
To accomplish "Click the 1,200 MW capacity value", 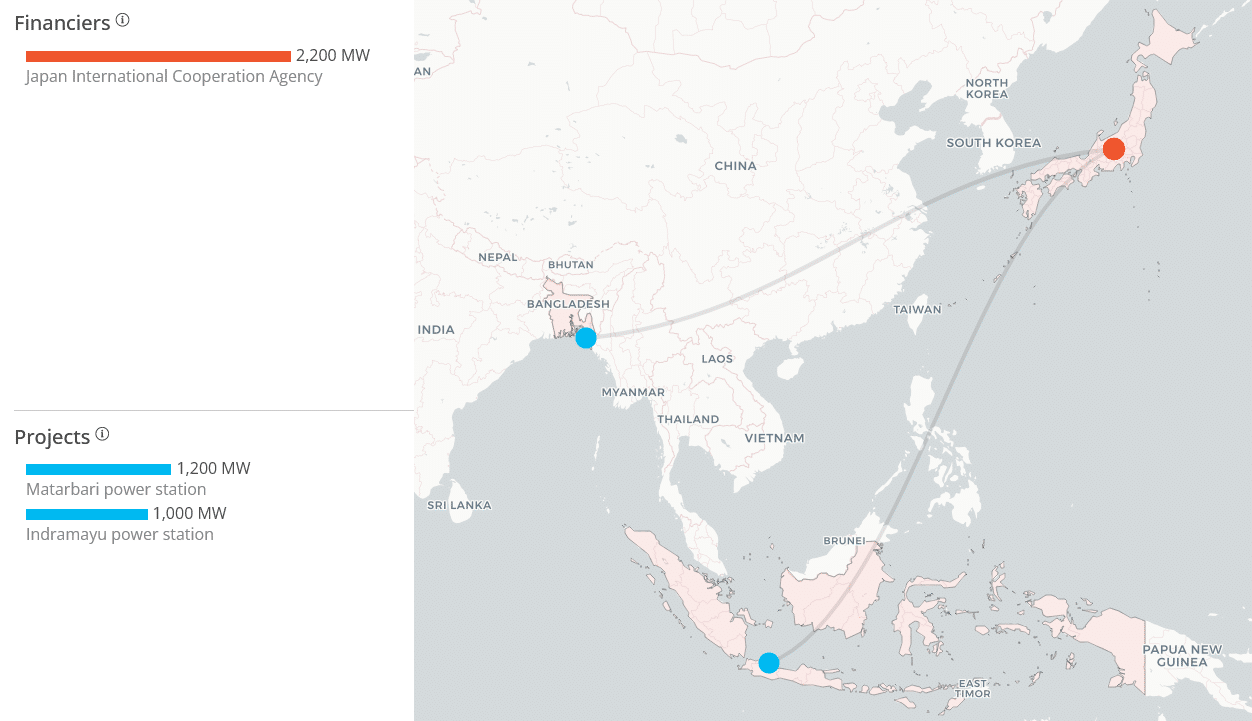I will 213,469.
